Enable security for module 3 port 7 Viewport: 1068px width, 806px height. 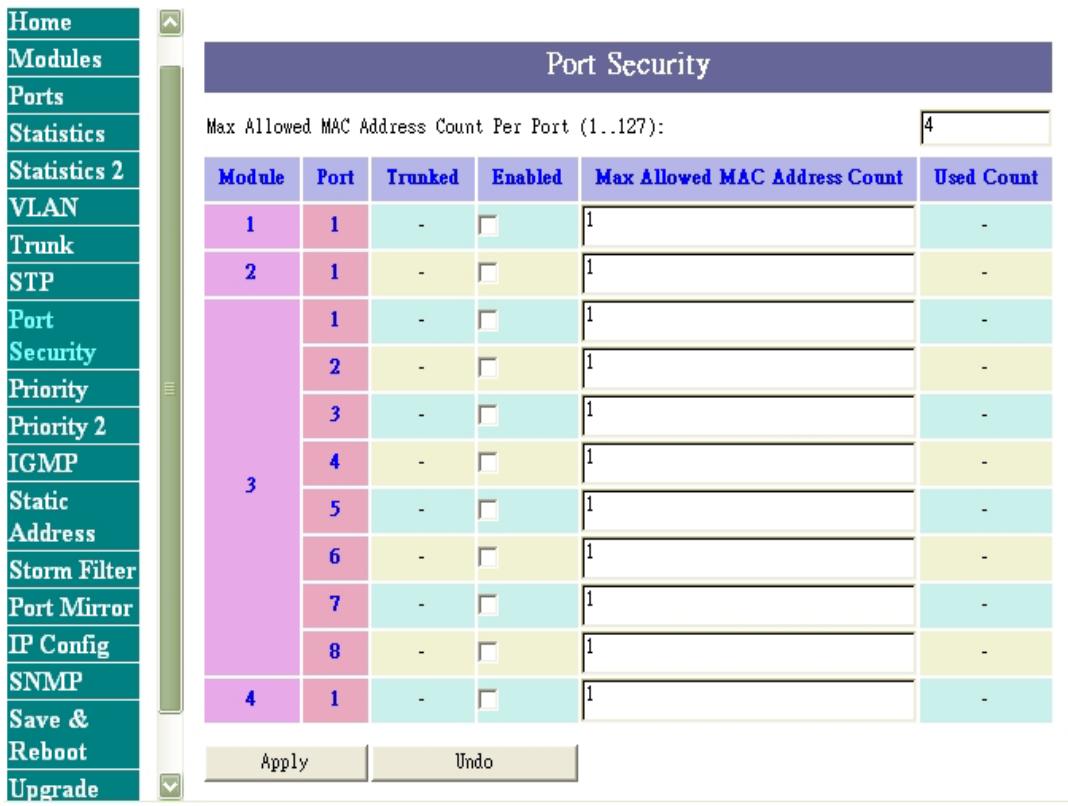[x=488, y=604]
